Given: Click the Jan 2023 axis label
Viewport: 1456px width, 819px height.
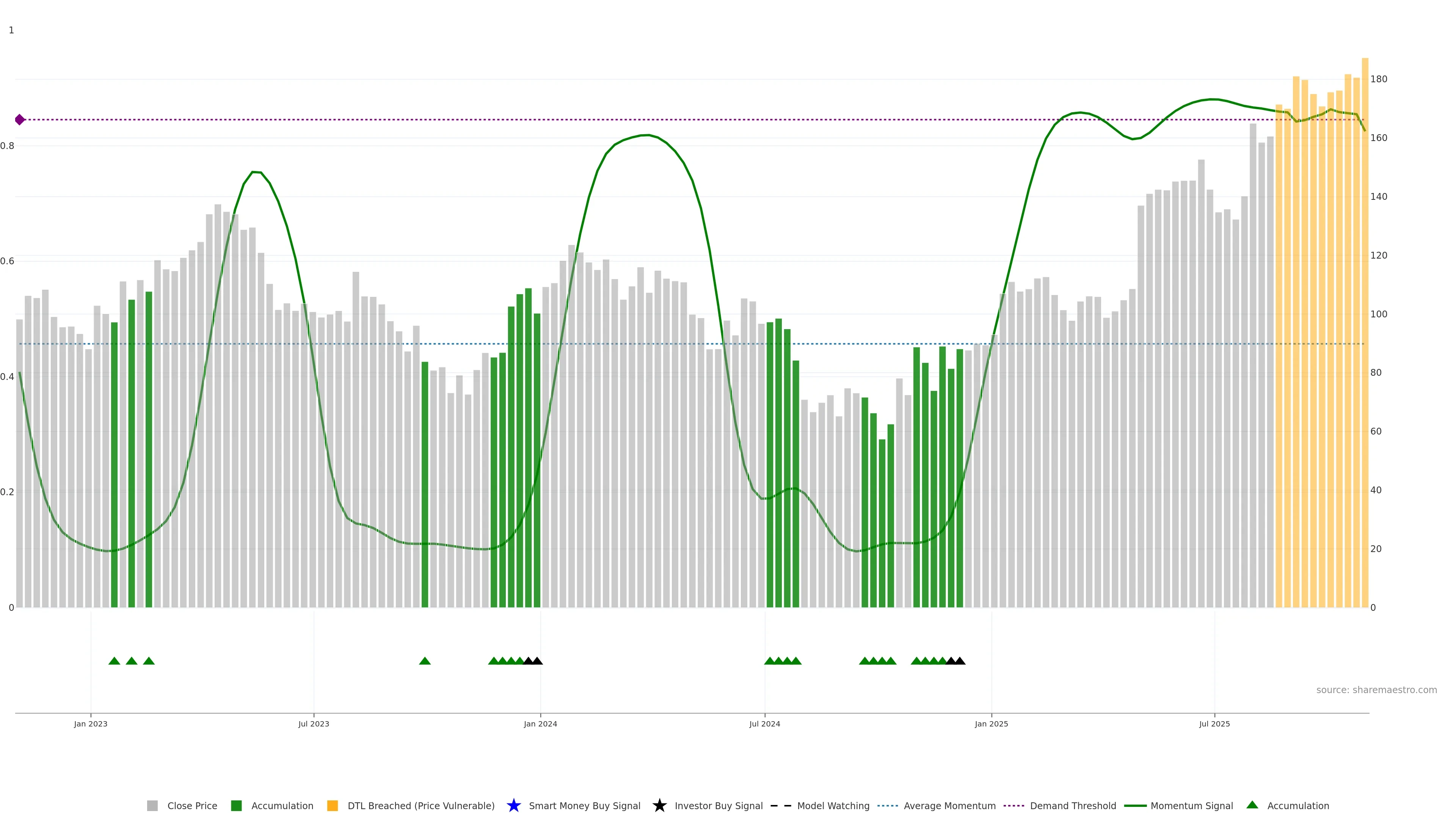Looking at the screenshot, I should coord(91,723).
